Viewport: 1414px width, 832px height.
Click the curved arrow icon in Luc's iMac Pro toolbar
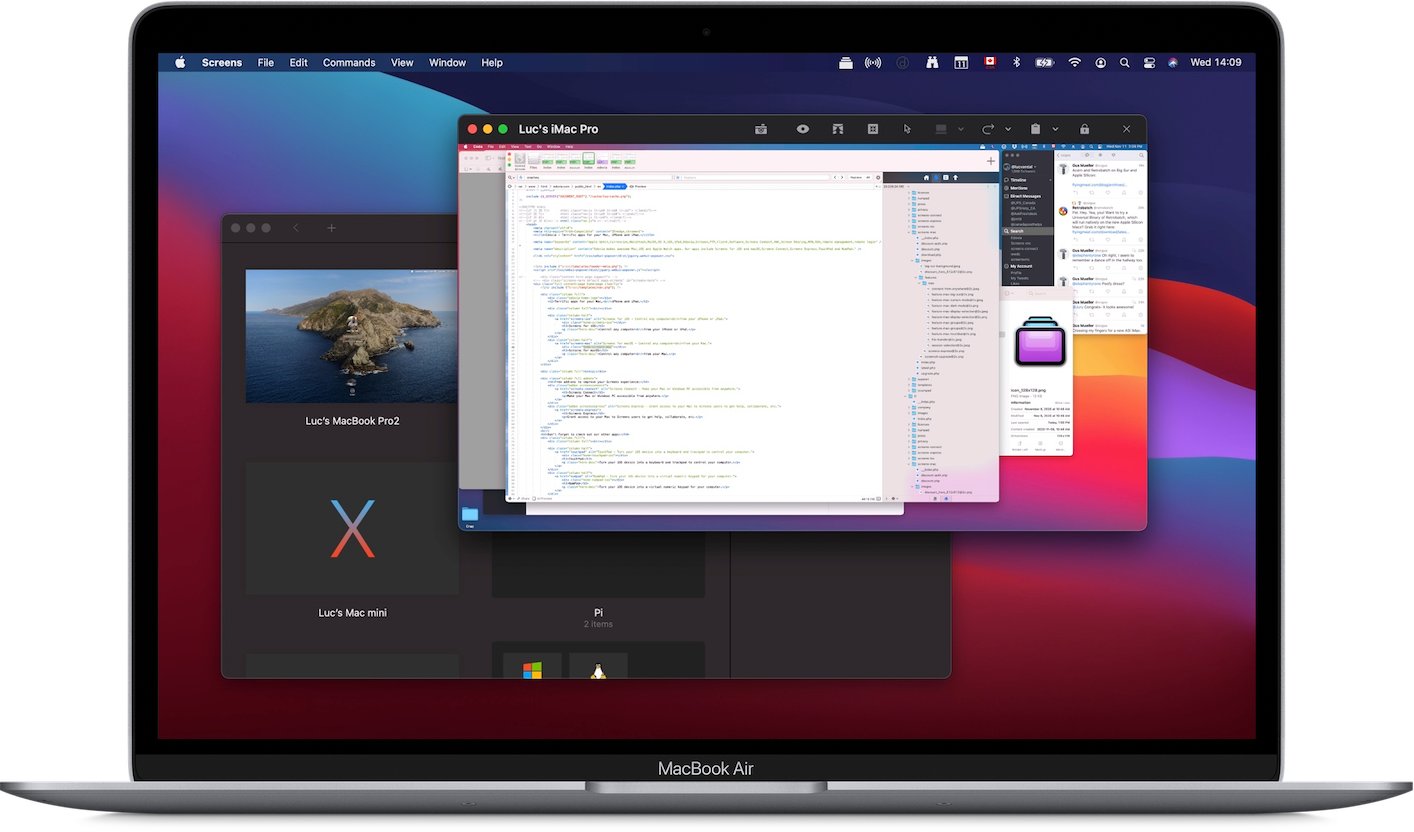pos(988,129)
